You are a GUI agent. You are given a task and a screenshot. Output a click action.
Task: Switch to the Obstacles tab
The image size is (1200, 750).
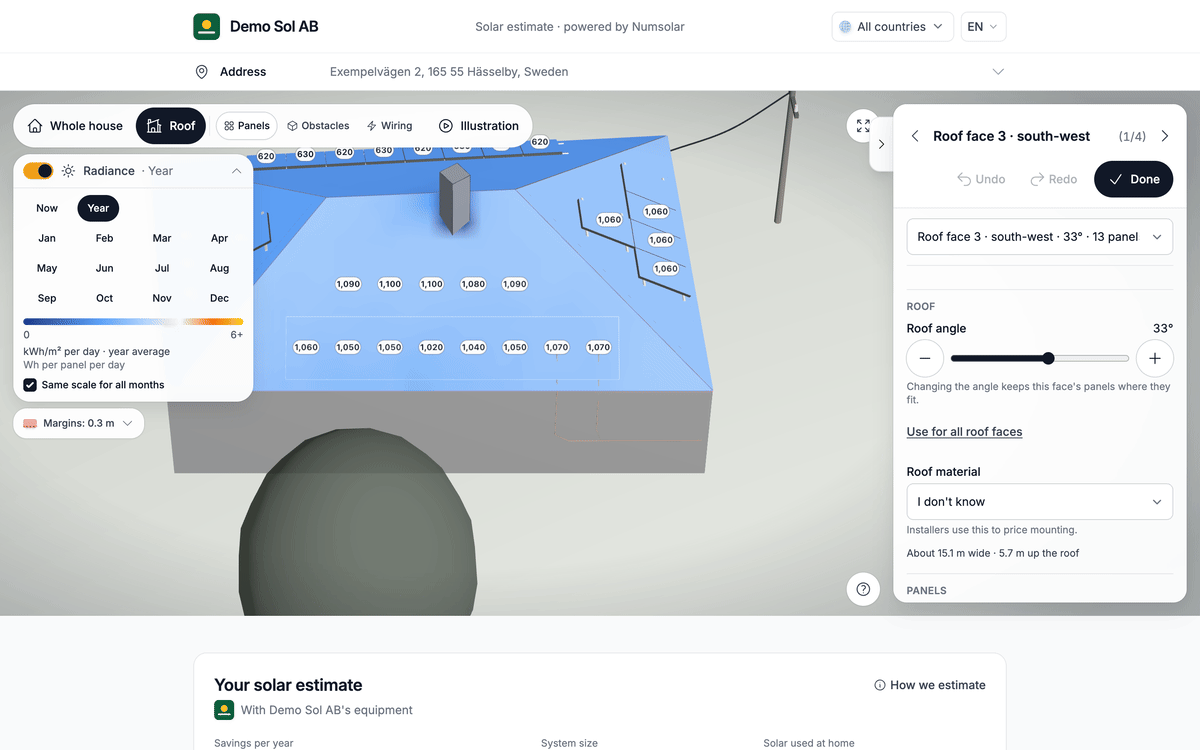coord(318,126)
